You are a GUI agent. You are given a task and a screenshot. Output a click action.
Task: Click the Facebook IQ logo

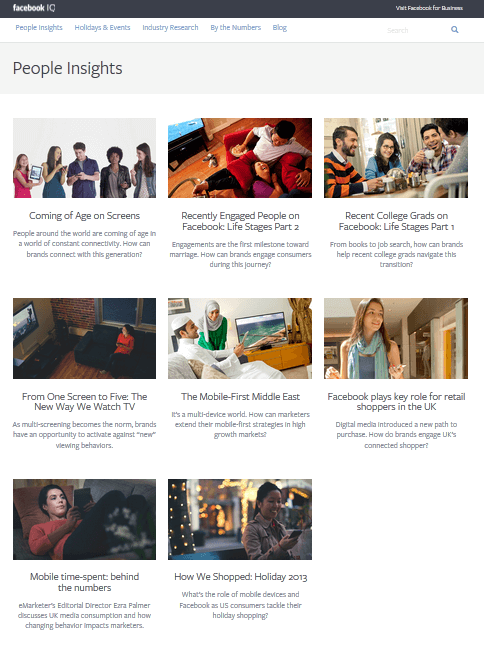click(x=34, y=8)
